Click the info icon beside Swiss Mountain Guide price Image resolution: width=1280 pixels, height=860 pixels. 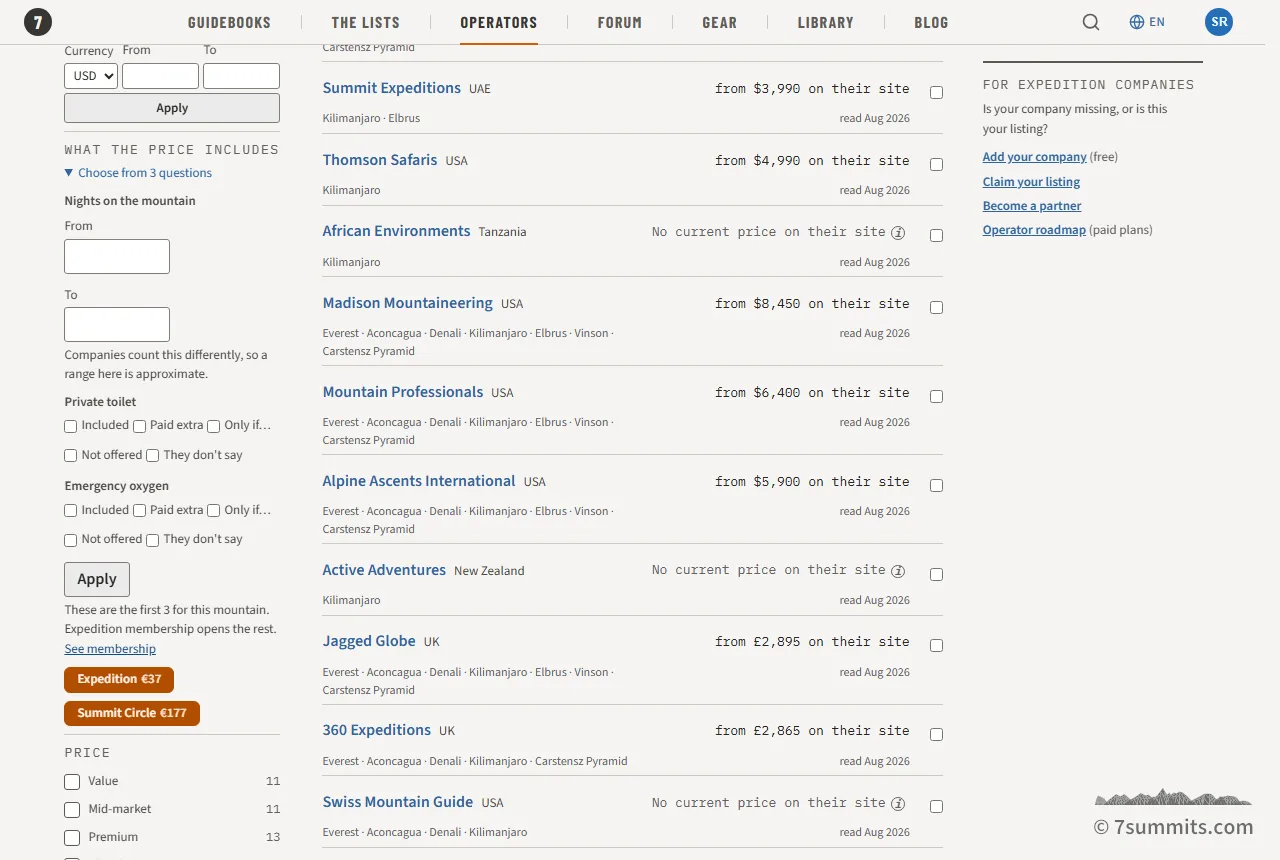898,804
